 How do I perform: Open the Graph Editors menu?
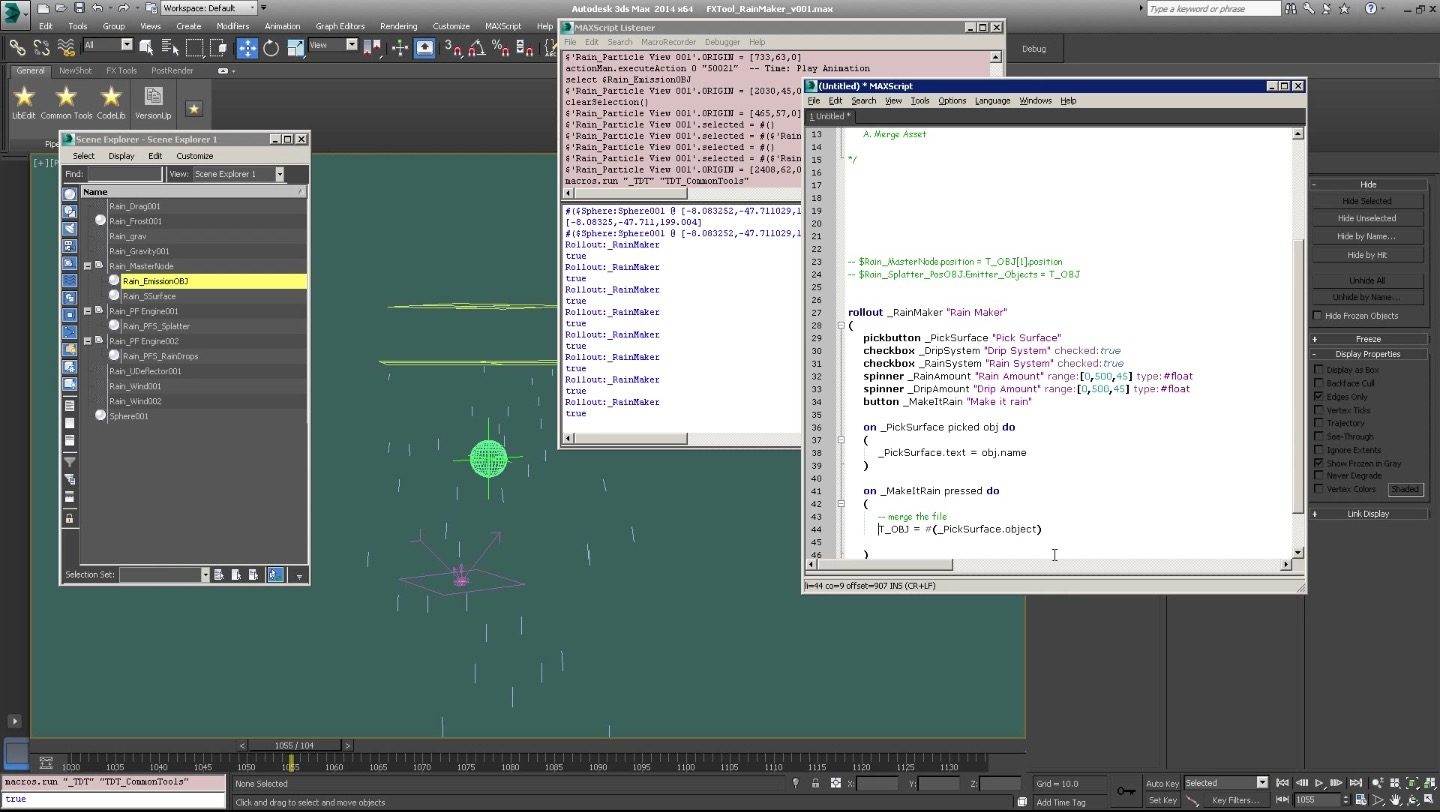click(x=340, y=26)
